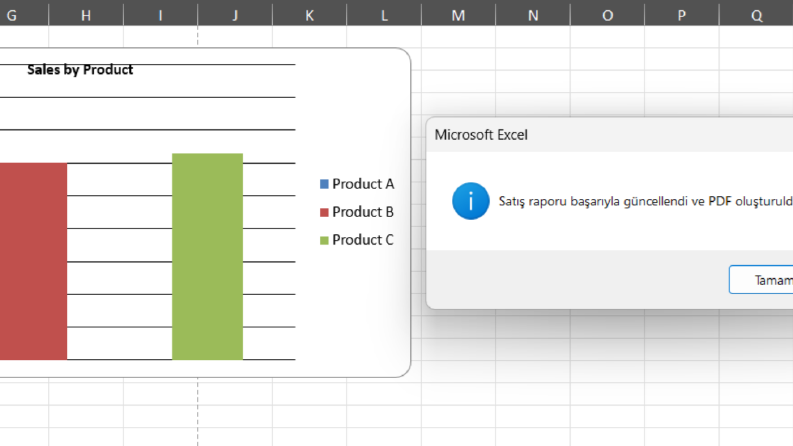The width and height of the screenshot is (793, 446).
Task: Select column G header
Action: click(x=24, y=13)
